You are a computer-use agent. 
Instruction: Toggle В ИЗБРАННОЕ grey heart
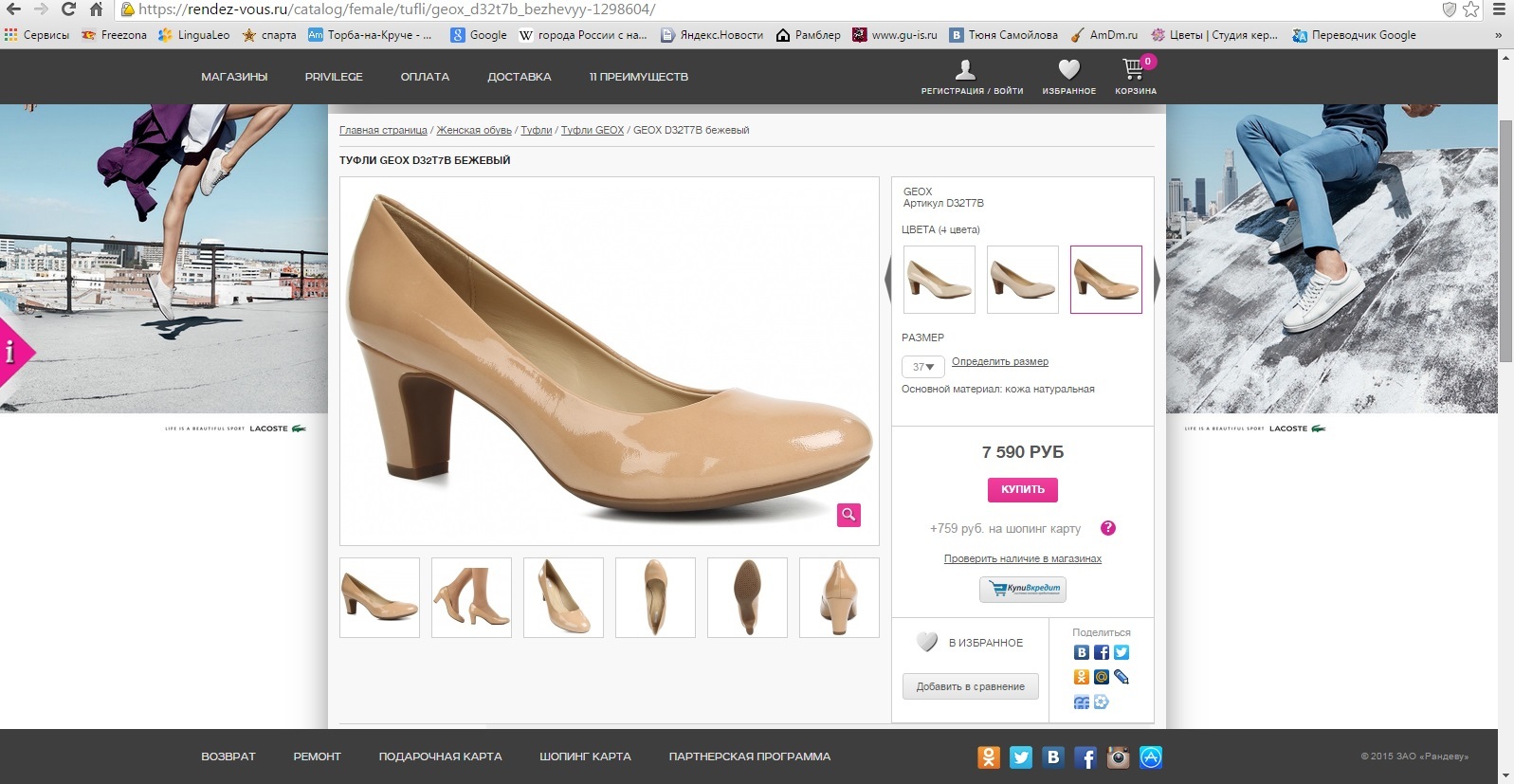pos(927,642)
